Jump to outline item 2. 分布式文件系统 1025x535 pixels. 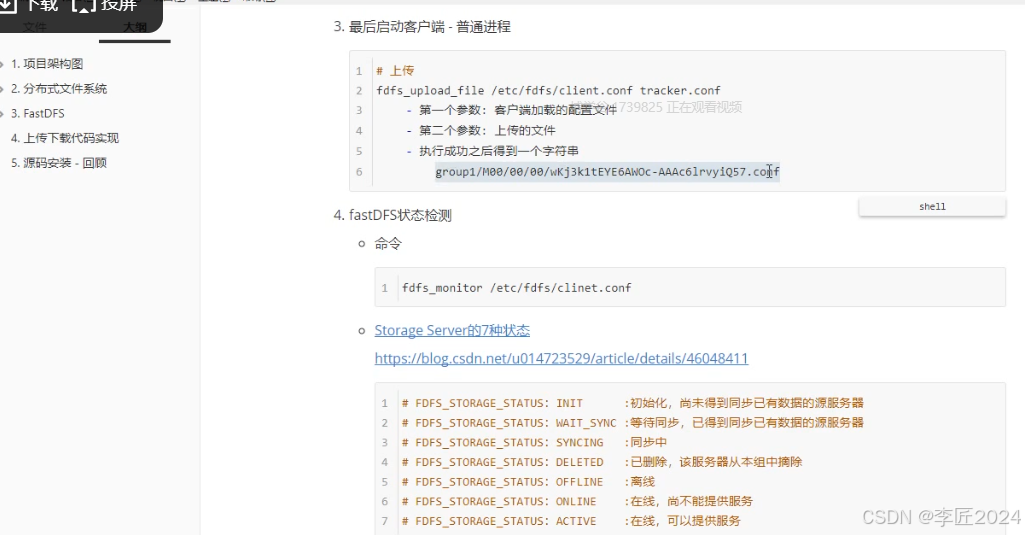point(59,89)
